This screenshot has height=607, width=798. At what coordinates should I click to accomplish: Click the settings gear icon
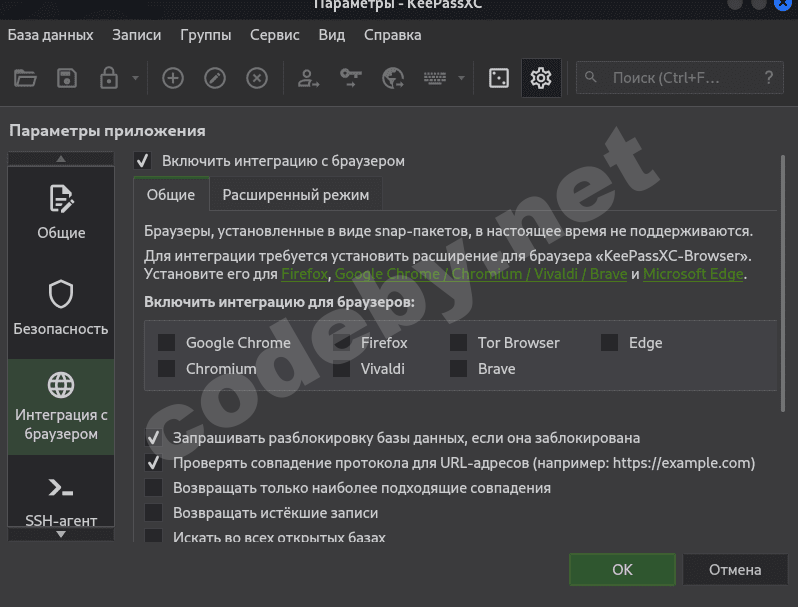(541, 78)
